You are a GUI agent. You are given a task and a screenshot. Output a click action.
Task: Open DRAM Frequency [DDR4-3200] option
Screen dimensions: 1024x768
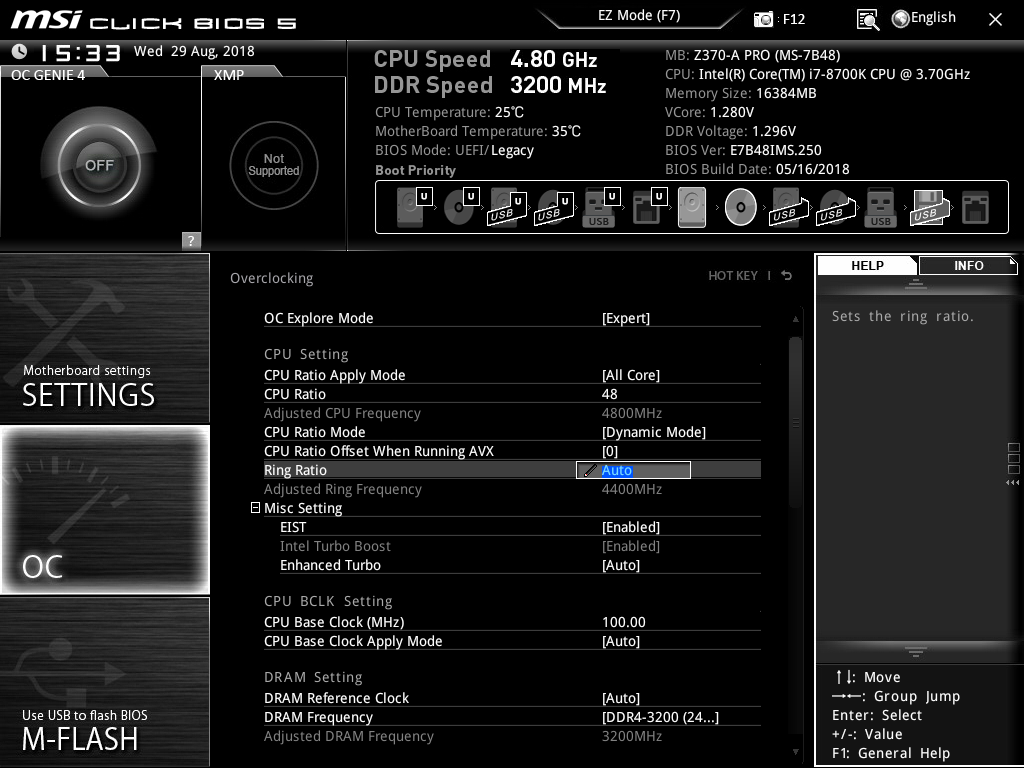coord(660,716)
